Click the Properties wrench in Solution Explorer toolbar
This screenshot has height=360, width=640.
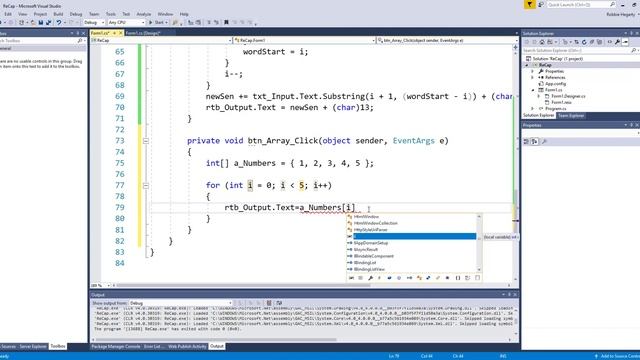point(617,42)
